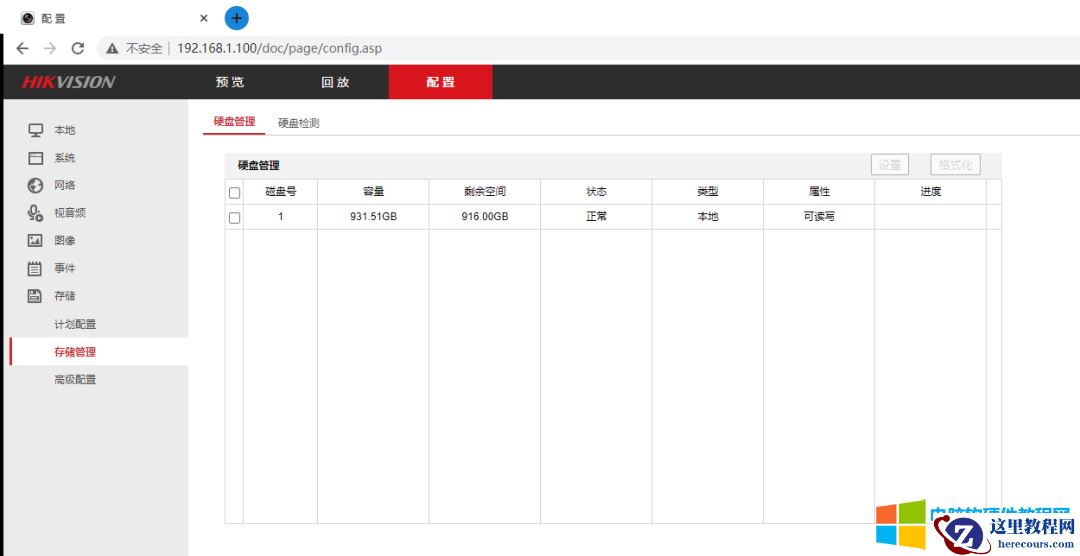Click the 916.00GB free space cell
1080x556 pixels.
pyautogui.click(x=485, y=216)
